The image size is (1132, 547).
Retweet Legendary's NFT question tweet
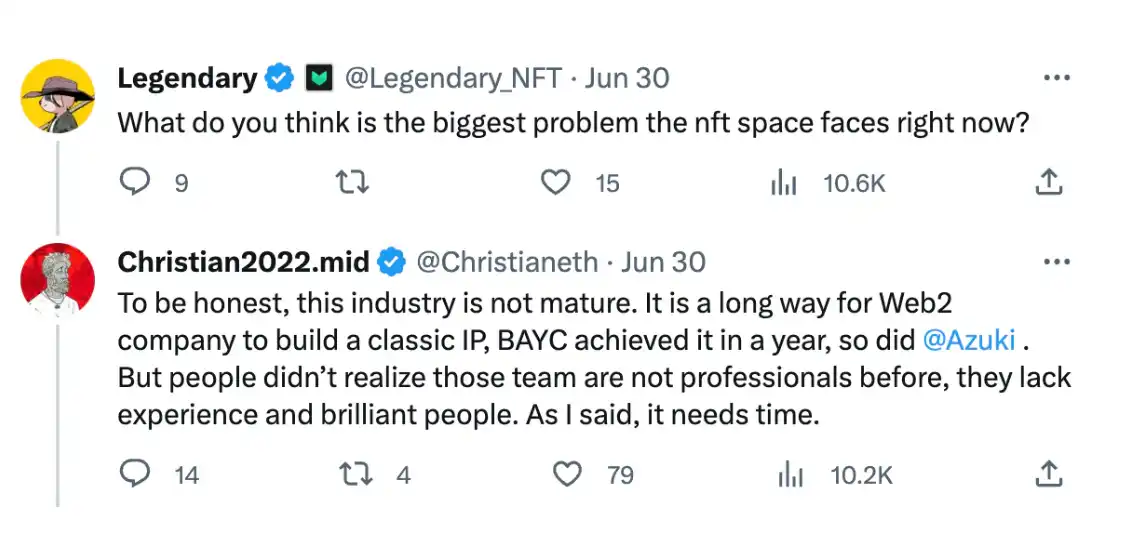348,182
